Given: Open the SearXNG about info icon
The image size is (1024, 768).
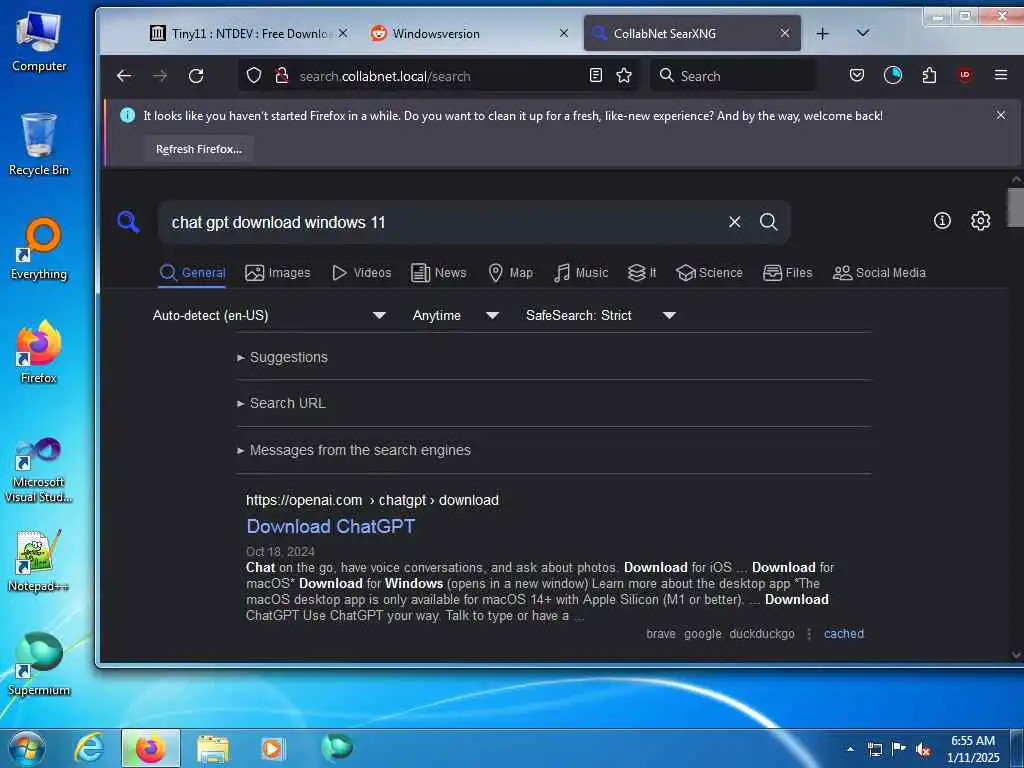Looking at the screenshot, I should (x=942, y=221).
